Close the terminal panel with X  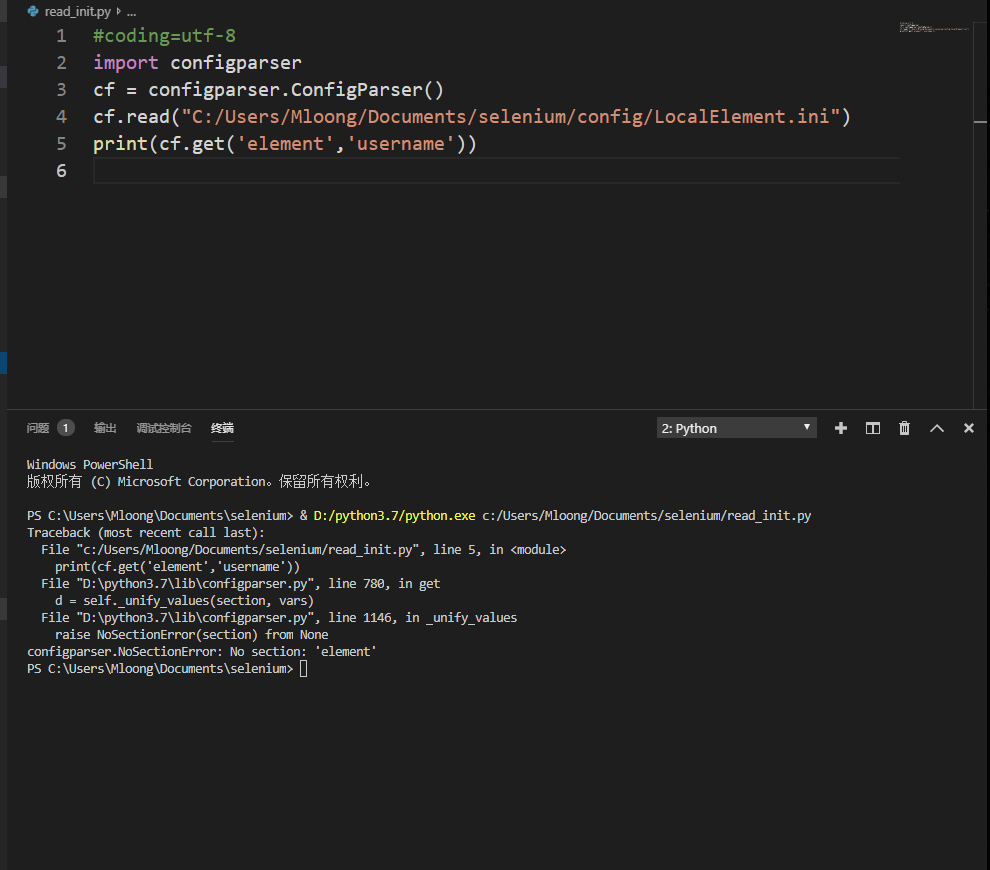click(969, 428)
